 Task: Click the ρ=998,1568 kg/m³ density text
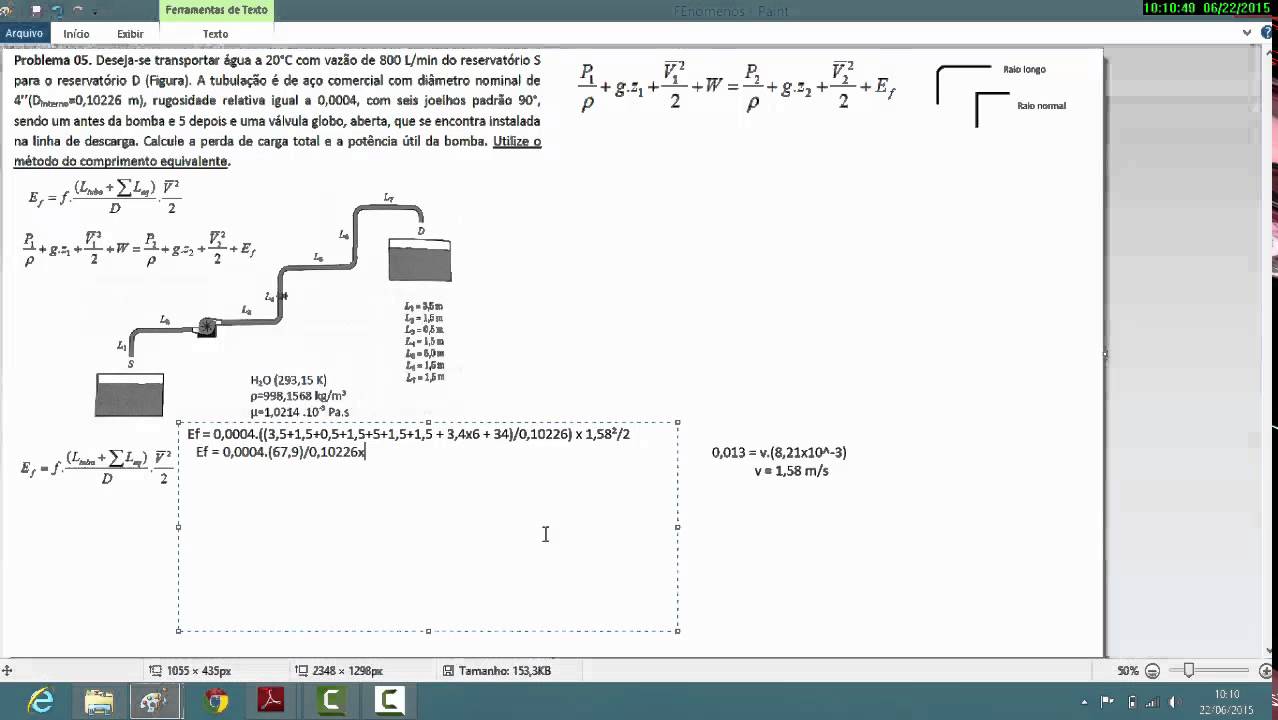(299, 396)
